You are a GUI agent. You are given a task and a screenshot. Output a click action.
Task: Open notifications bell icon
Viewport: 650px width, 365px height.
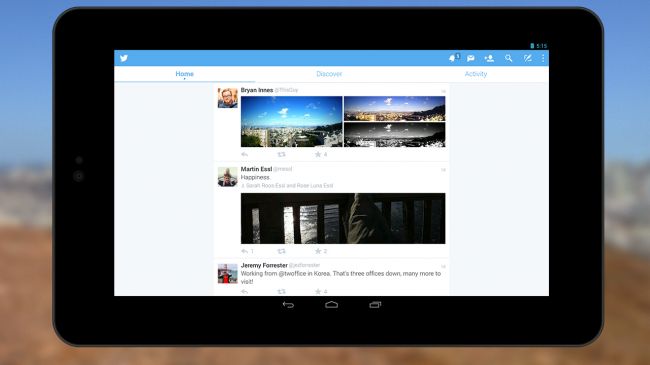coord(453,58)
